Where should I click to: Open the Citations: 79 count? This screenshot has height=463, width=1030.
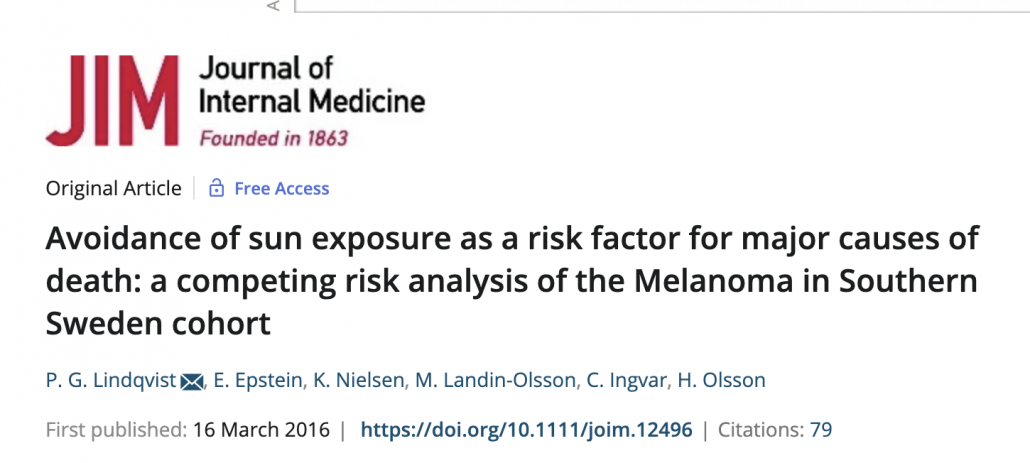coord(773,431)
